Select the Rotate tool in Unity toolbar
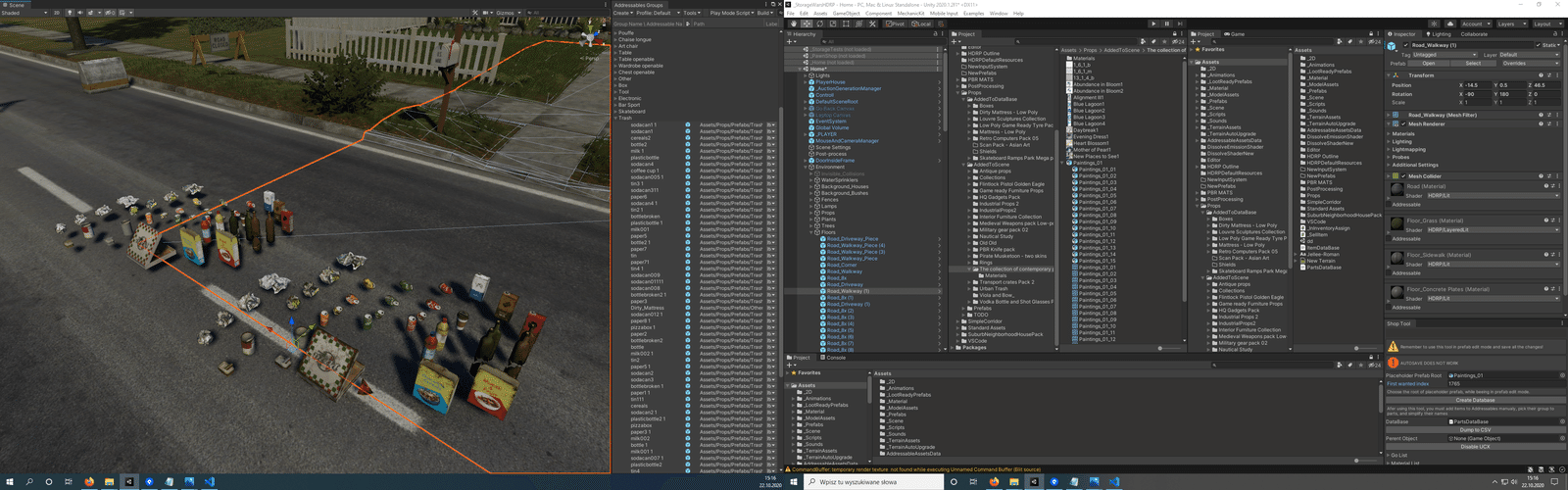 click(x=820, y=24)
